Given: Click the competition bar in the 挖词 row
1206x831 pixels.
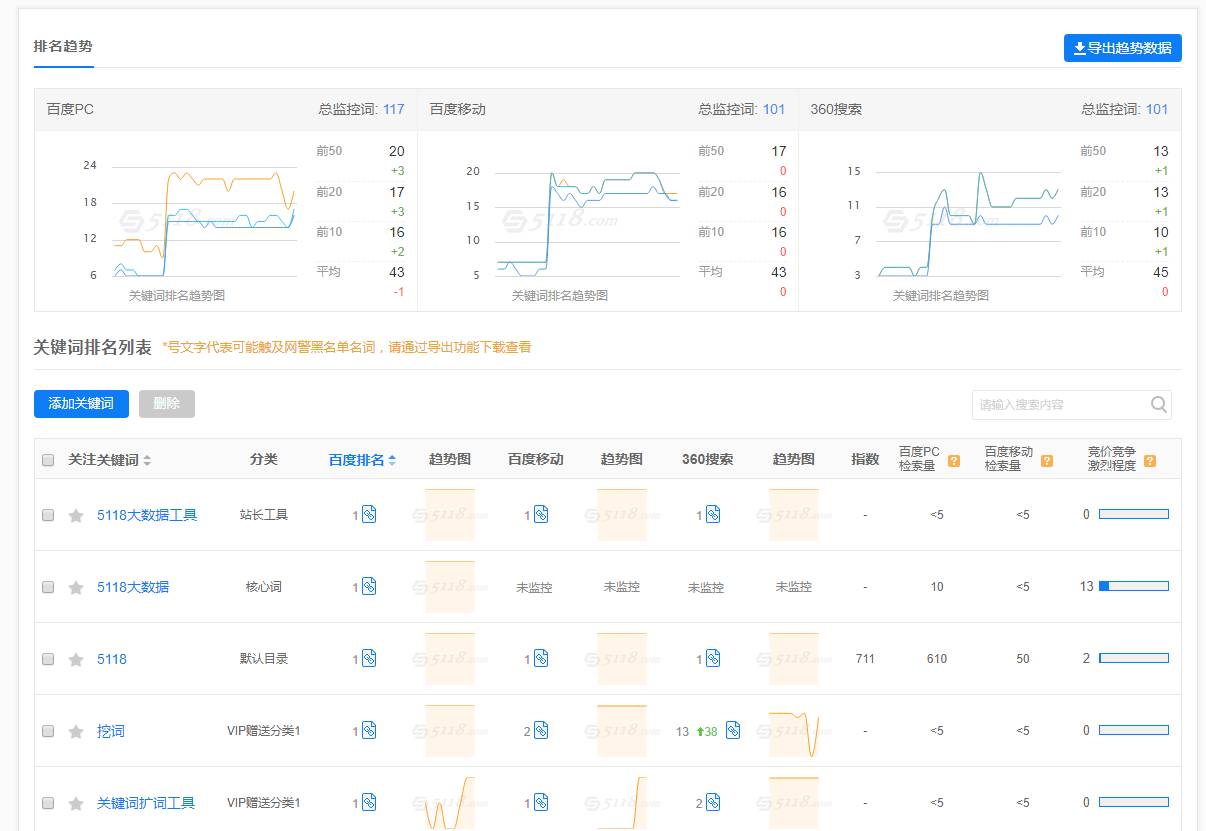Looking at the screenshot, I should click(x=1134, y=730).
